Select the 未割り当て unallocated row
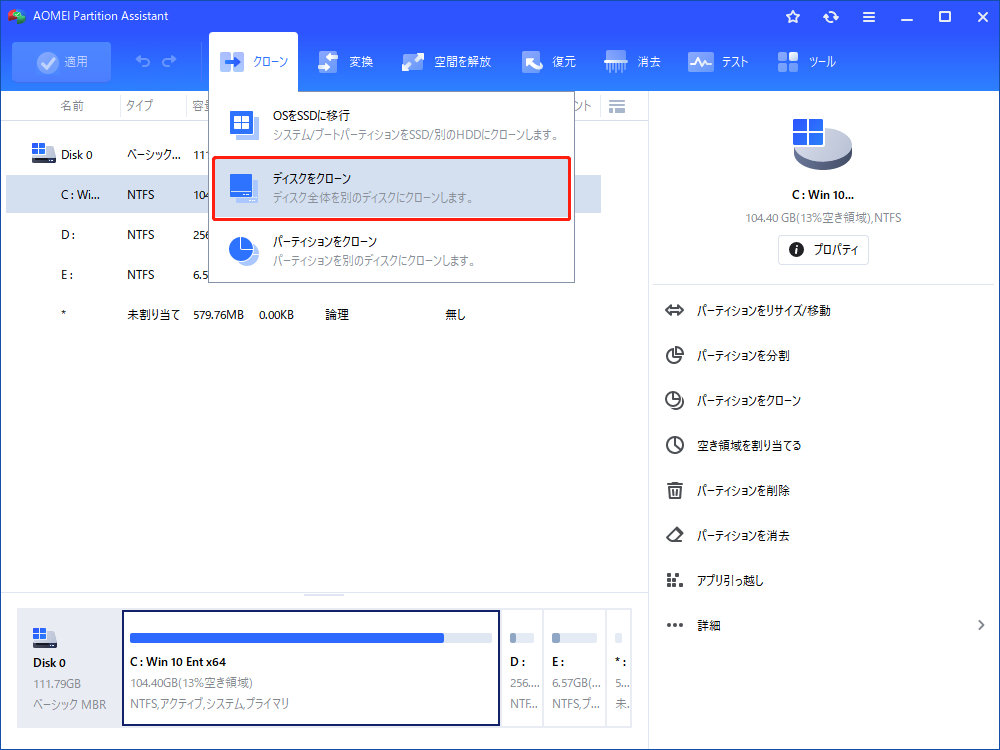This screenshot has height=750, width=1000. pyautogui.click(x=304, y=314)
